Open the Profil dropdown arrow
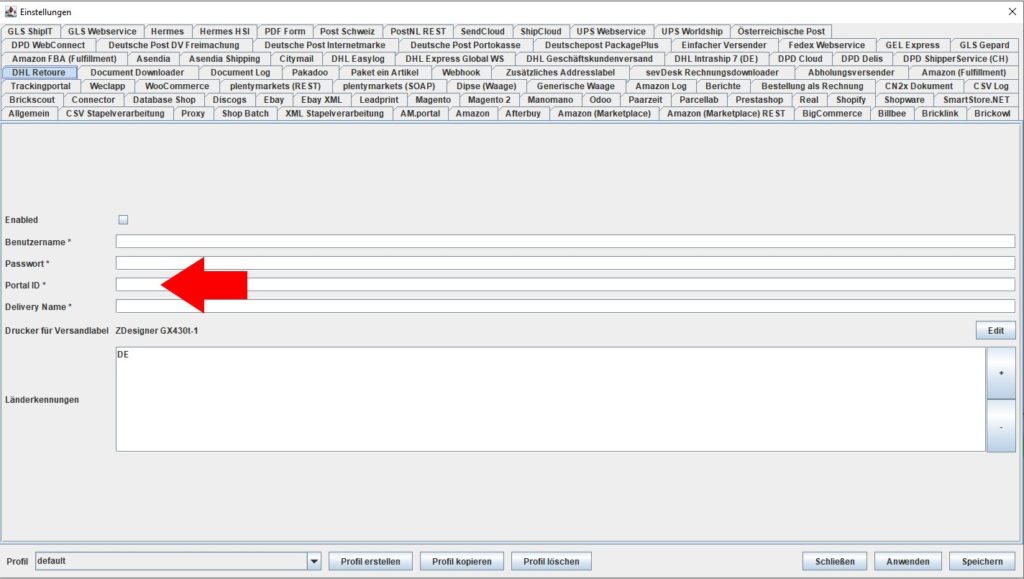The height and width of the screenshot is (579, 1024). click(314, 561)
